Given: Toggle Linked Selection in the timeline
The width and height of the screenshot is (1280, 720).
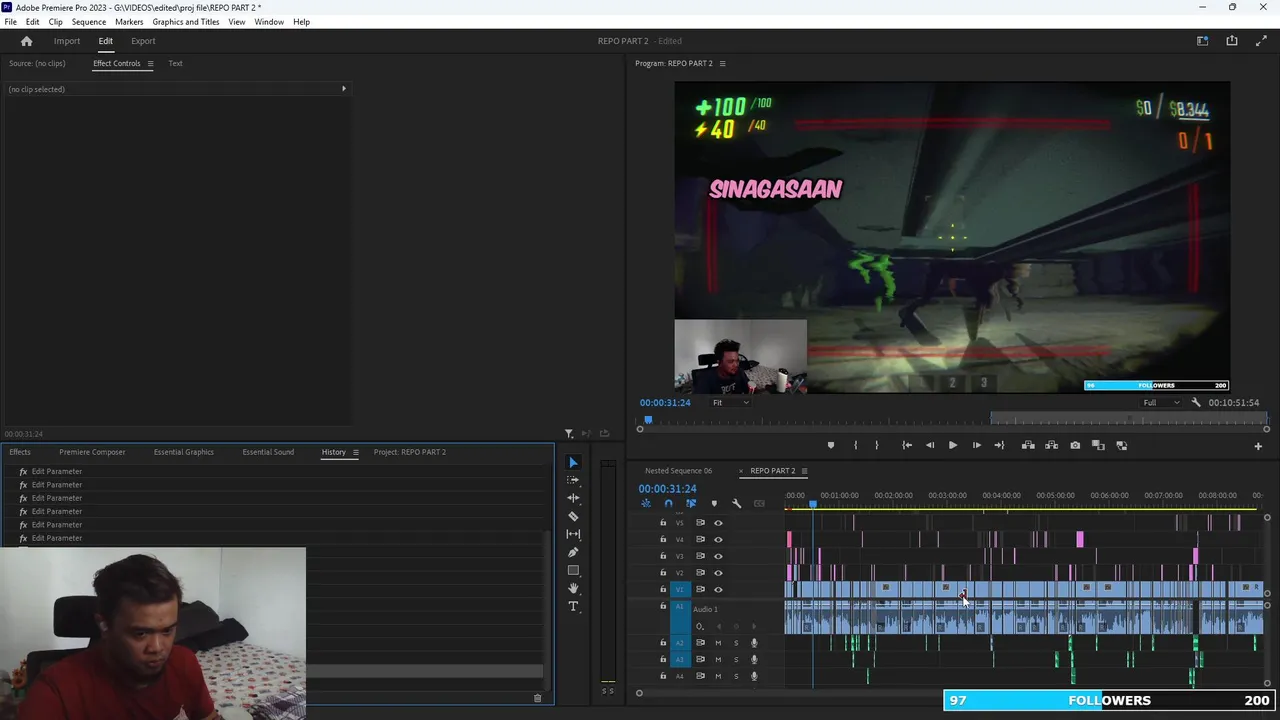Looking at the screenshot, I should pyautogui.click(x=690, y=503).
